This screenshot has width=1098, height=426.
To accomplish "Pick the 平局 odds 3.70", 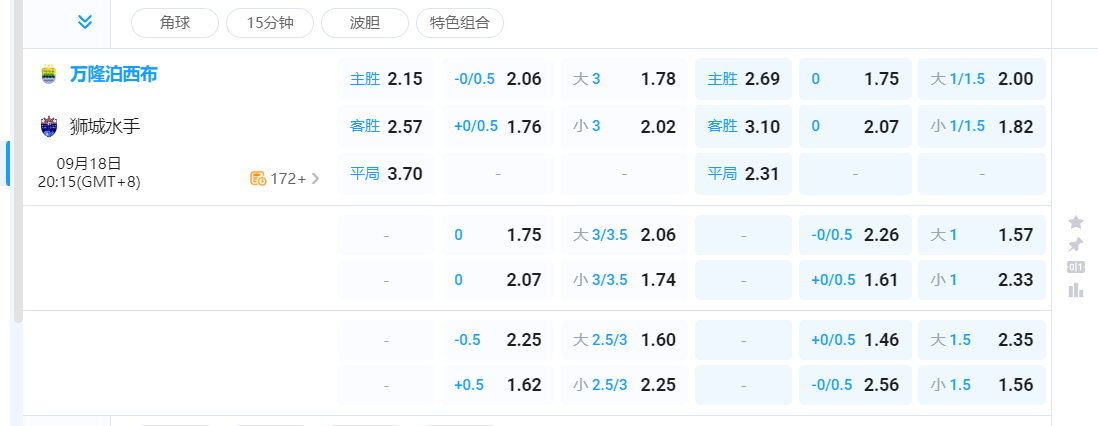I will (386, 174).
